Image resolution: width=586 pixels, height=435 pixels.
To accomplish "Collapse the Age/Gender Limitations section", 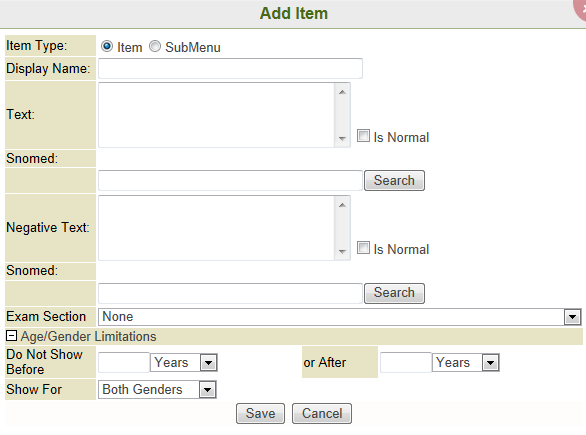I will point(11,336).
